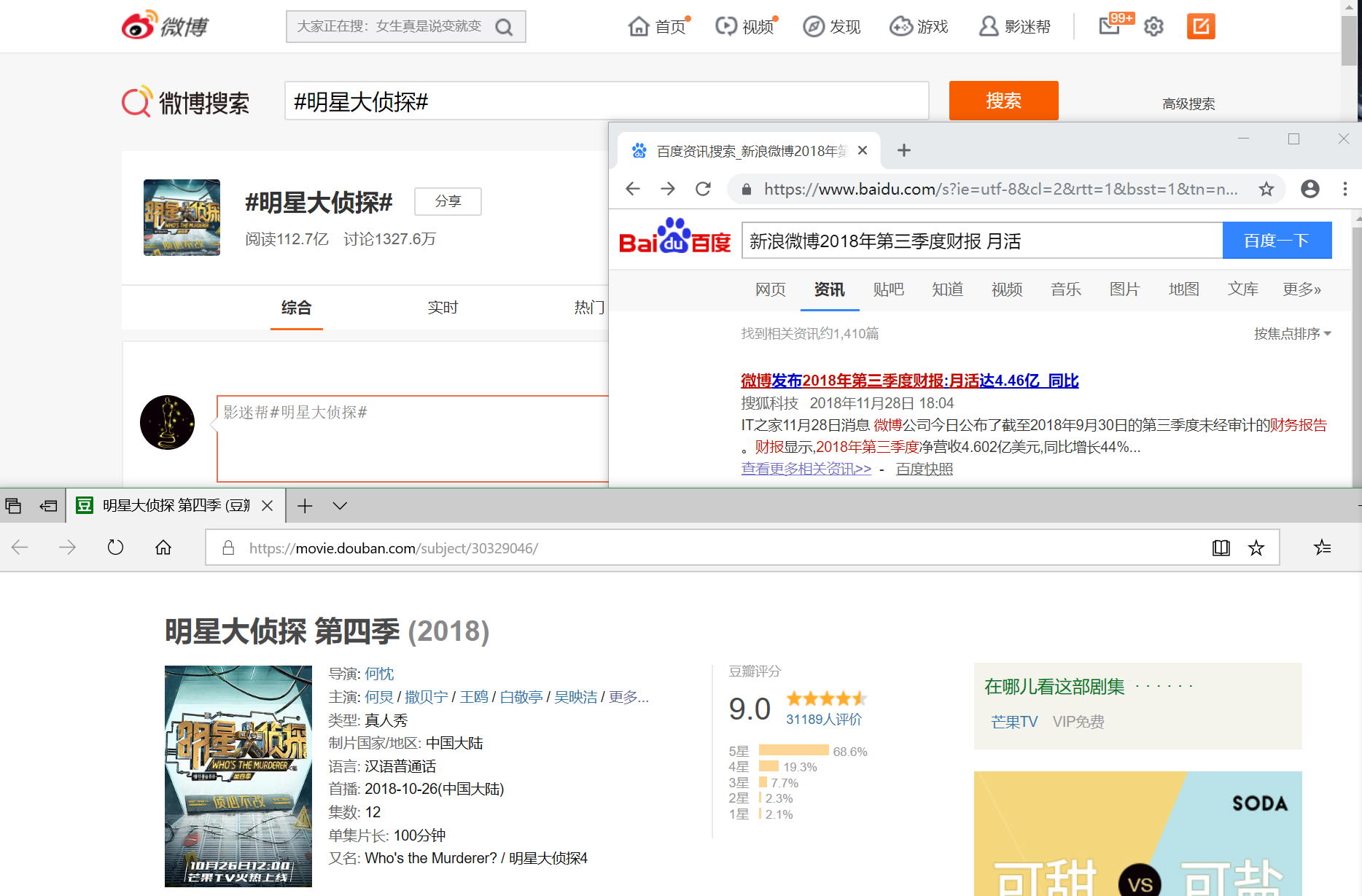Select the 贴吧 tab in Baidu
The width and height of the screenshot is (1362, 896).
(888, 289)
